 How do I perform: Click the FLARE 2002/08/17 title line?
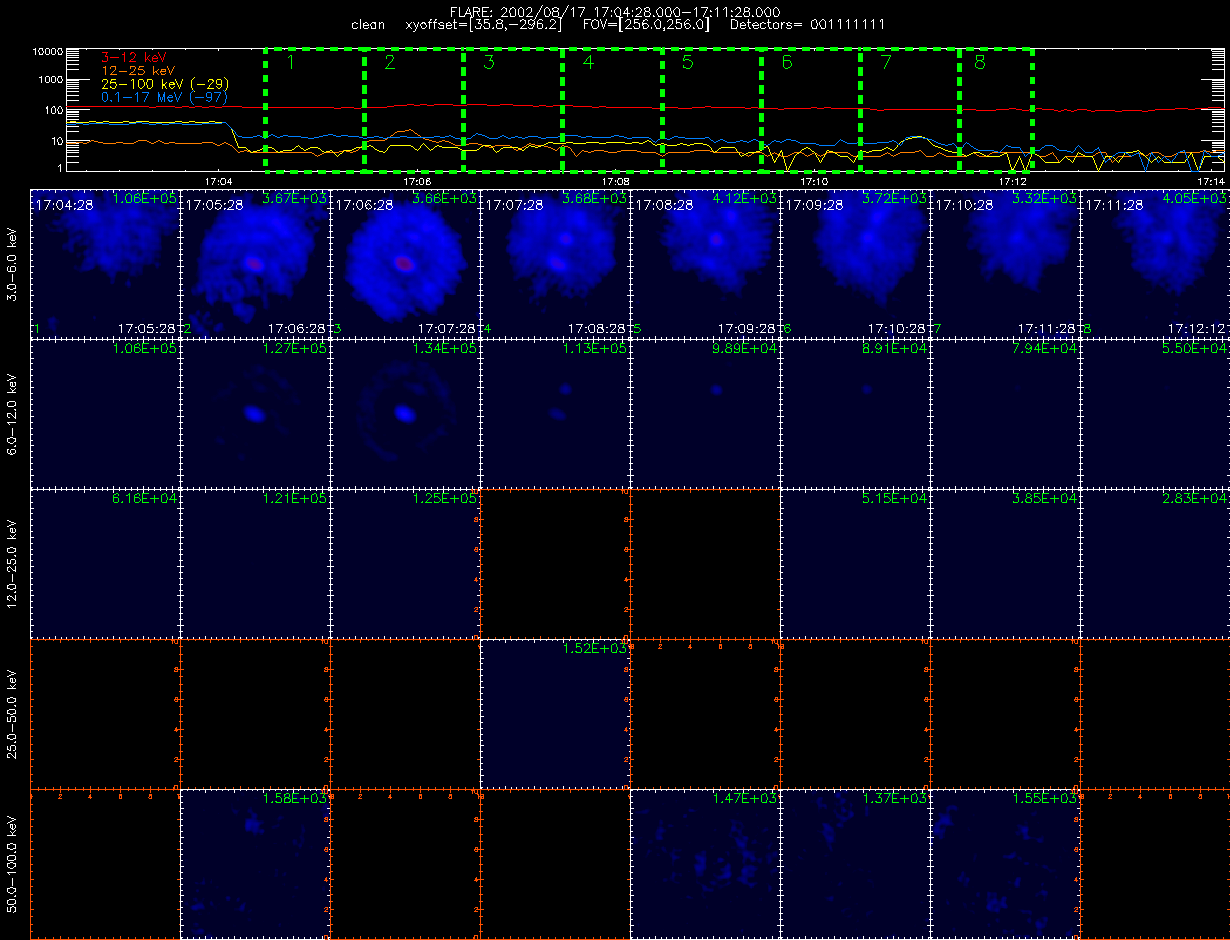(x=615, y=11)
